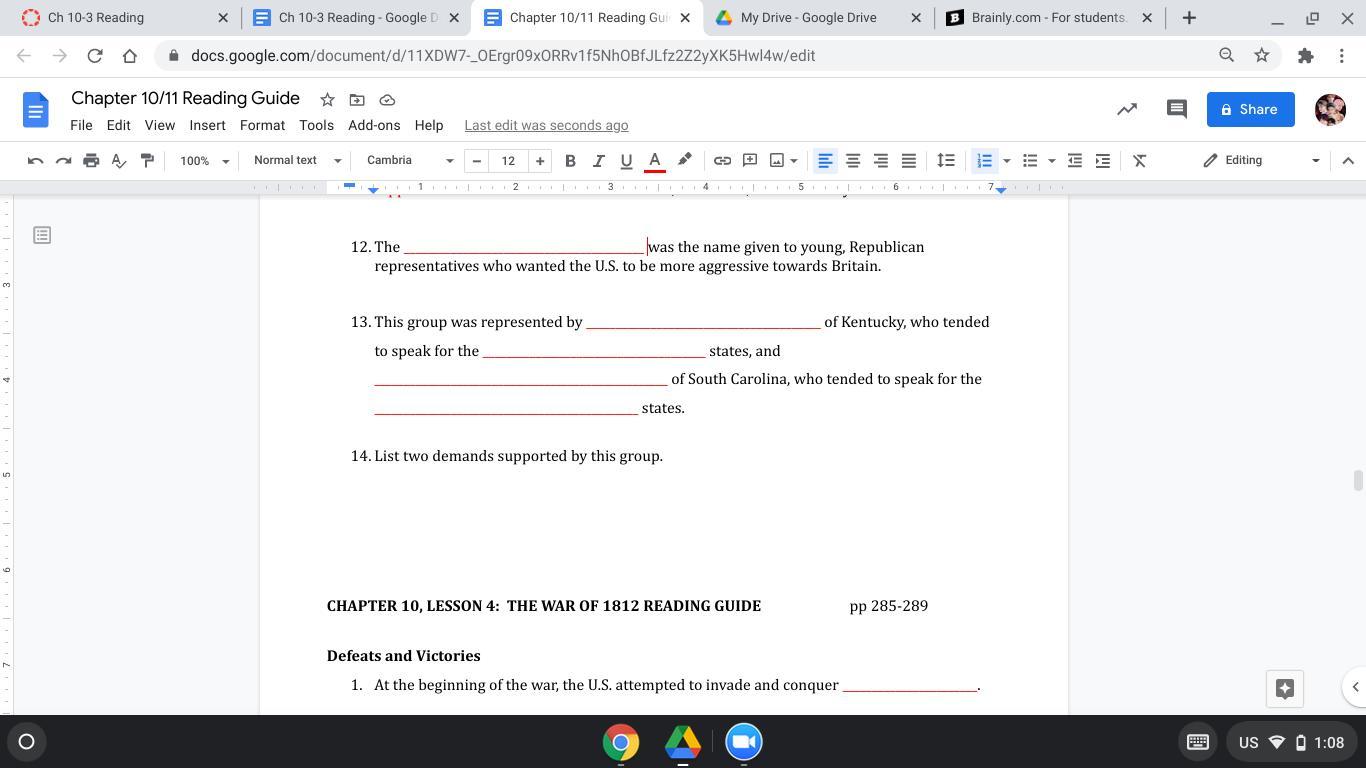This screenshot has width=1366, height=768.
Task: Open the 100% zoom dropdown
Action: point(204,160)
